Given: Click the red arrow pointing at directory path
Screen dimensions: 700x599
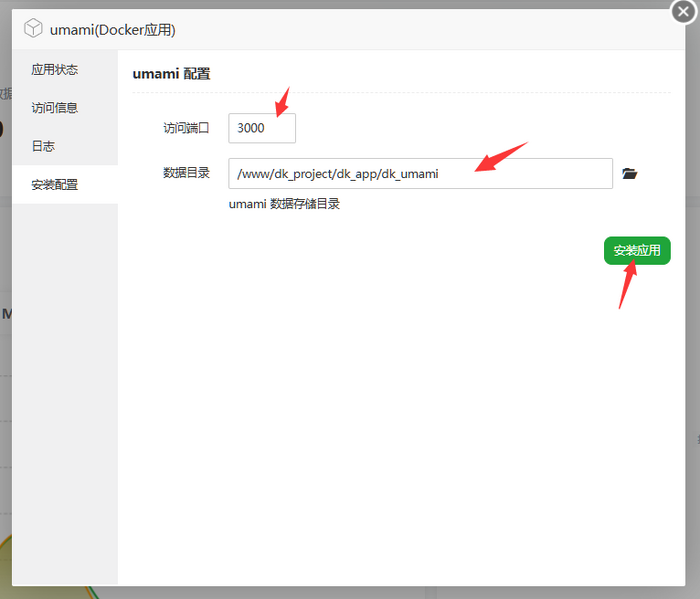Looking at the screenshot, I should pos(500,158).
